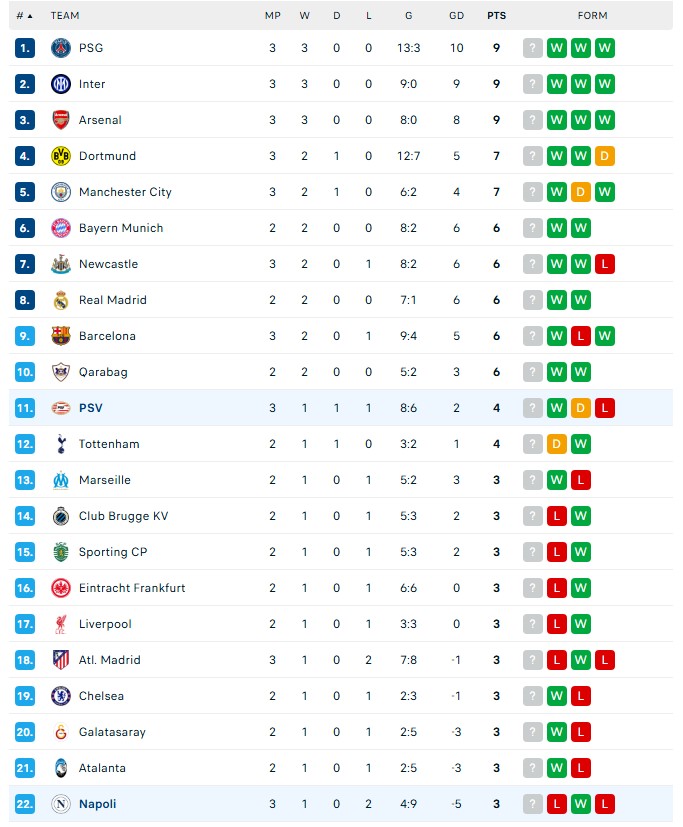Click the Galatasaray club crest icon
The width and height of the screenshot is (683, 827).
61,732
